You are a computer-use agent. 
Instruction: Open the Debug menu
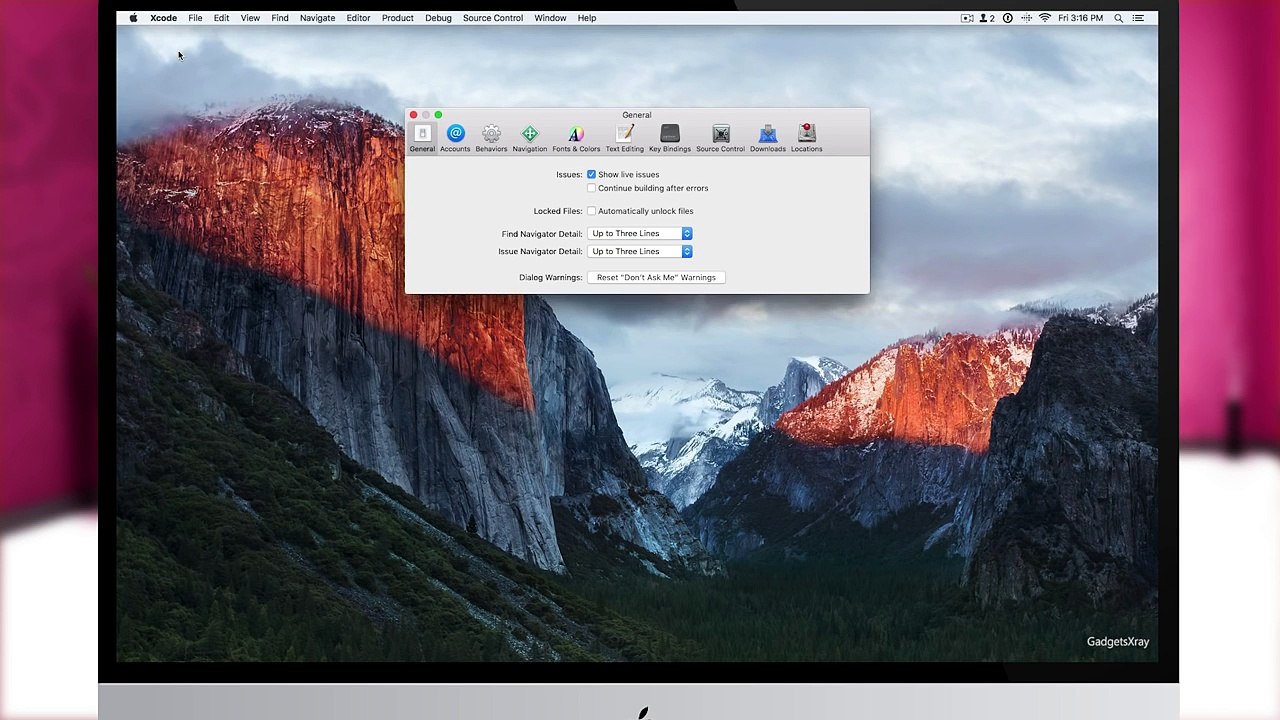pos(438,18)
